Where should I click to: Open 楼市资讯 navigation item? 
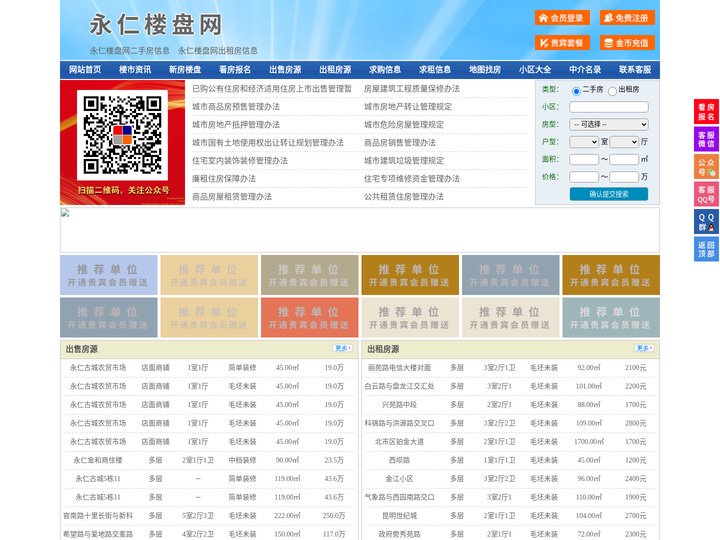[135, 70]
